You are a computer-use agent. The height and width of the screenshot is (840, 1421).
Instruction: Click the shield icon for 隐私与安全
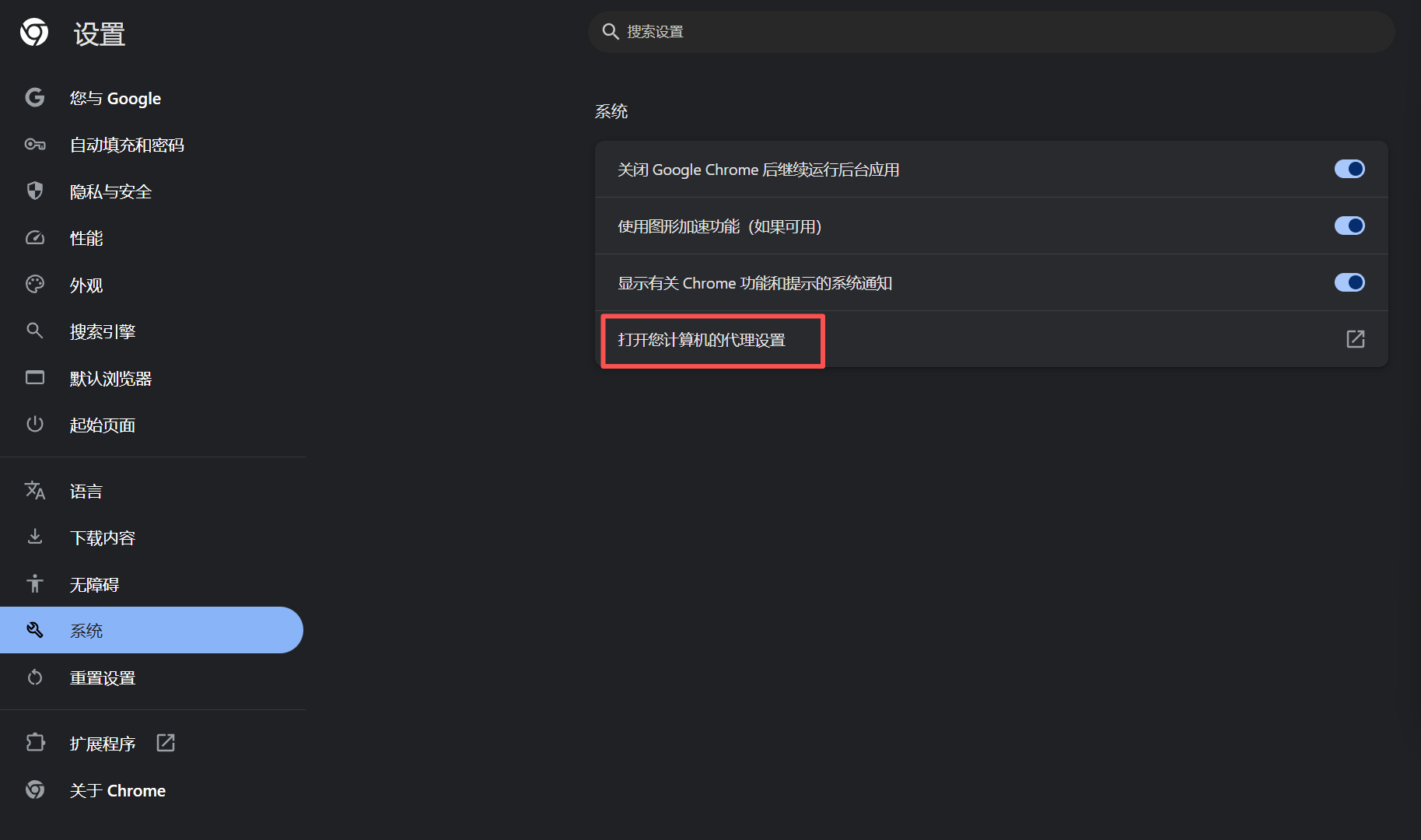point(35,191)
